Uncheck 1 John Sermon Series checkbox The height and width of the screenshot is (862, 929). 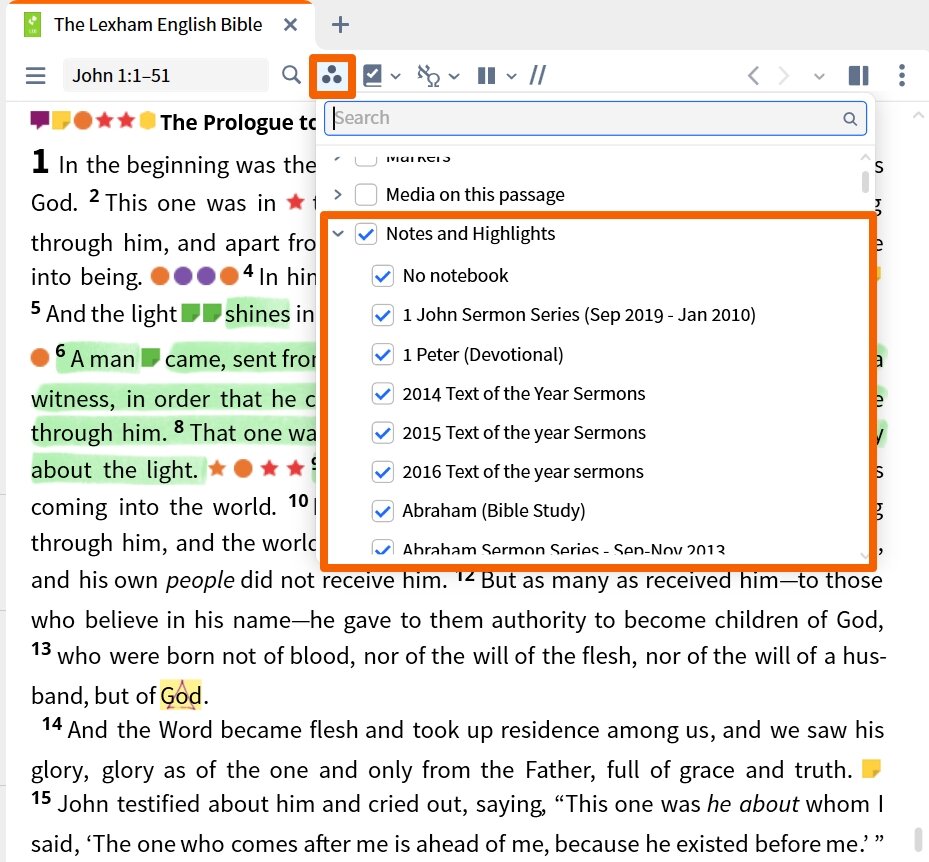383,315
